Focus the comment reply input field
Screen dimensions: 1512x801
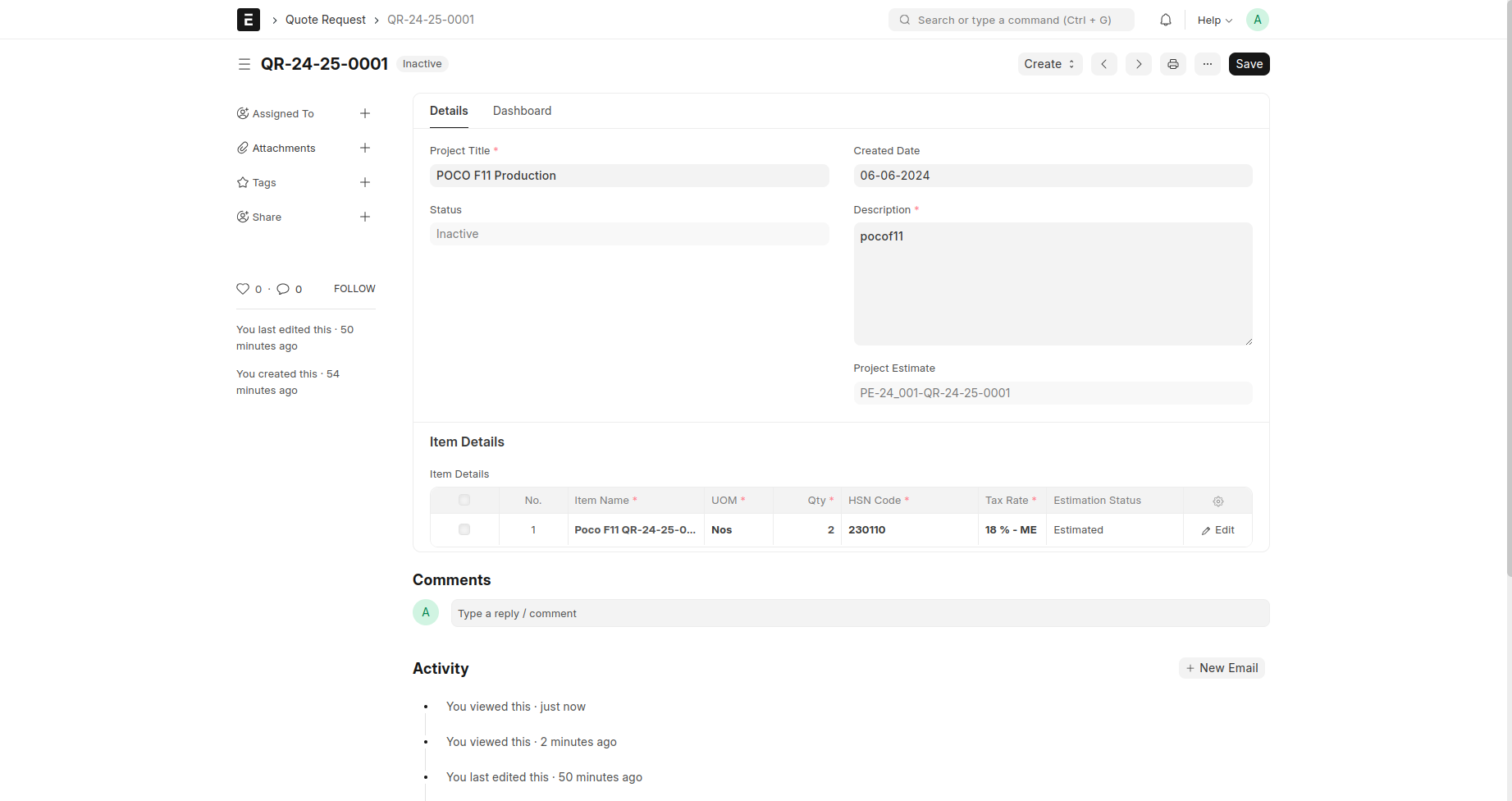[859, 613]
